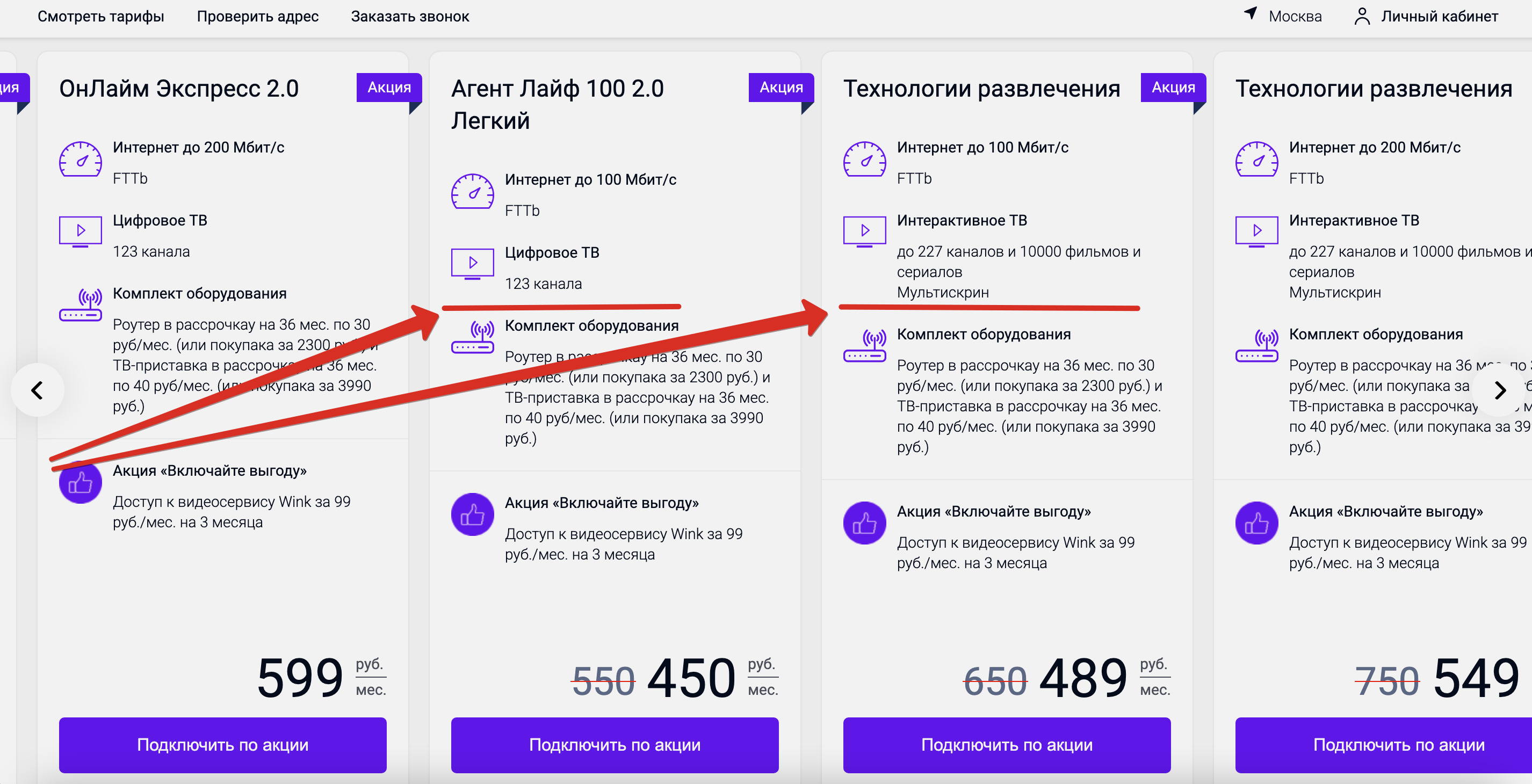The image size is (1532, 784).
Task: Click the Интерактивное ТВ screen icon in the 549 руб. card
Action: pos(1256,231)
